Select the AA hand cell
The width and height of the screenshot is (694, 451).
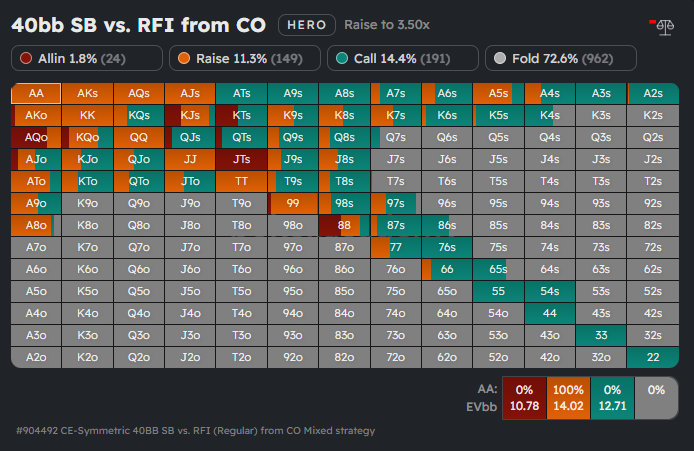click(x=36, y=93)
